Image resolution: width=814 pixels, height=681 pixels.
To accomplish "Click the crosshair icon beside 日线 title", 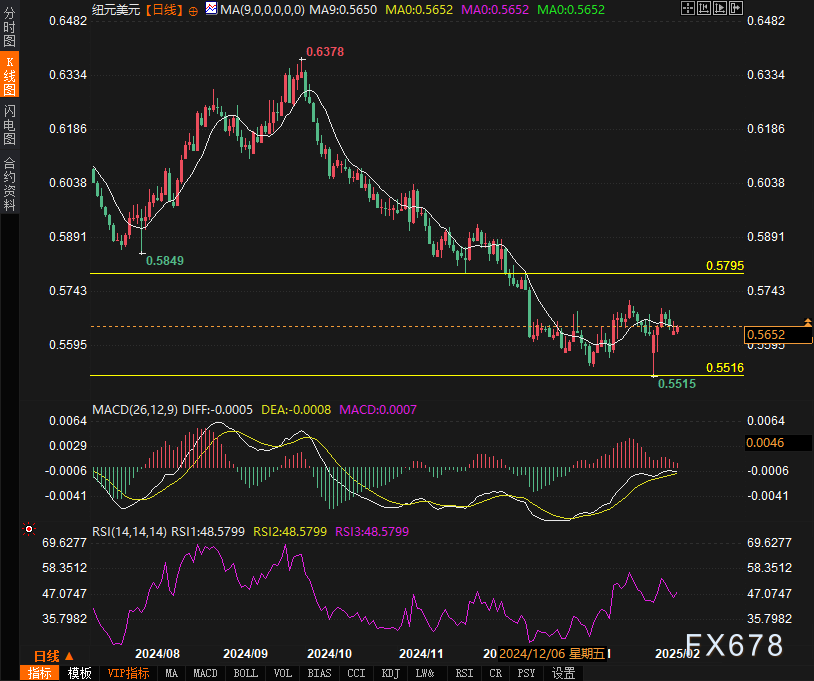I will pos(194,9).
